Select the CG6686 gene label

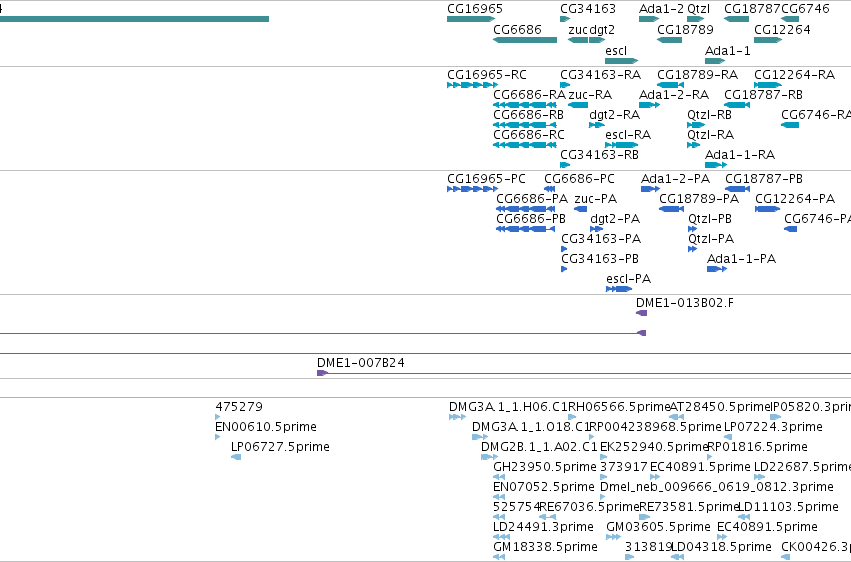(x=517, y=29)
